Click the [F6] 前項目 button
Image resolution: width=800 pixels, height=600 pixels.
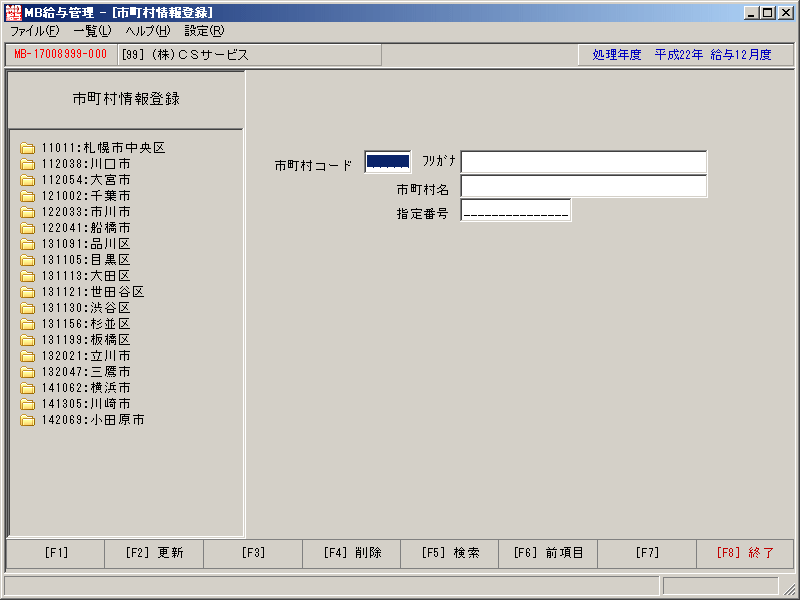pos(548,553)
